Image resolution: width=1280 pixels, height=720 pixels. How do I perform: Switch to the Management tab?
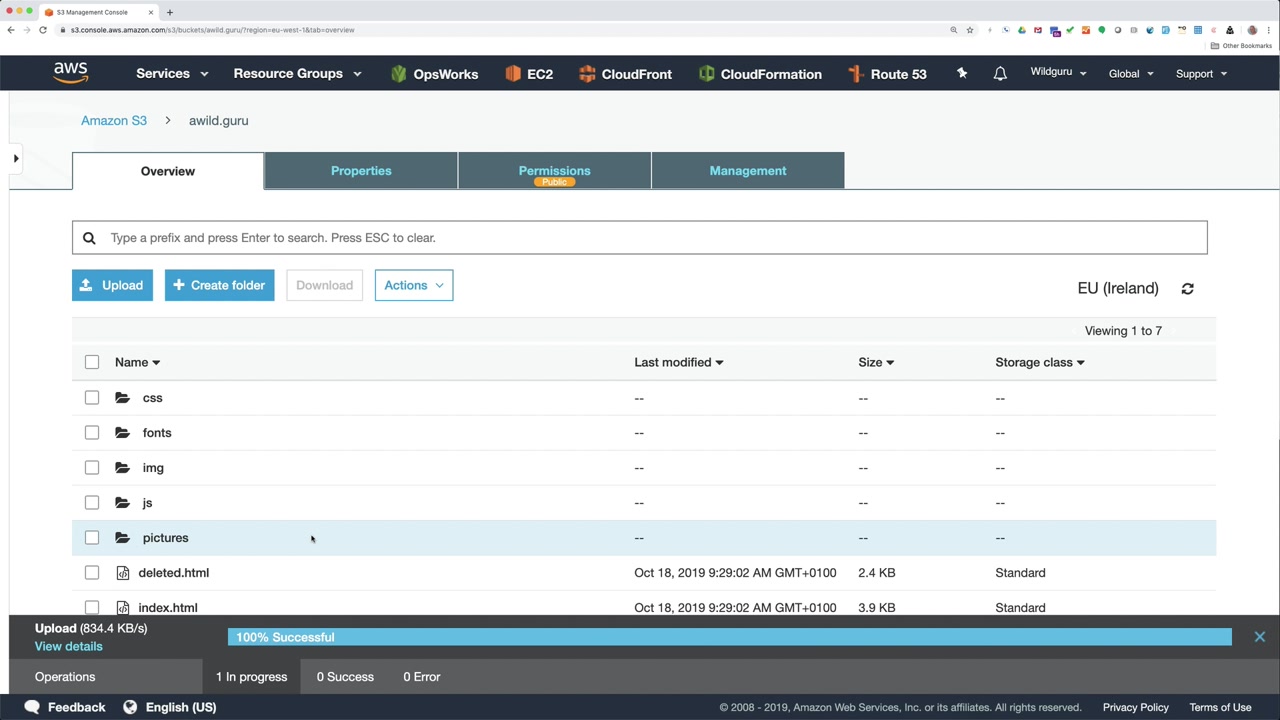[x=748, y=171]
